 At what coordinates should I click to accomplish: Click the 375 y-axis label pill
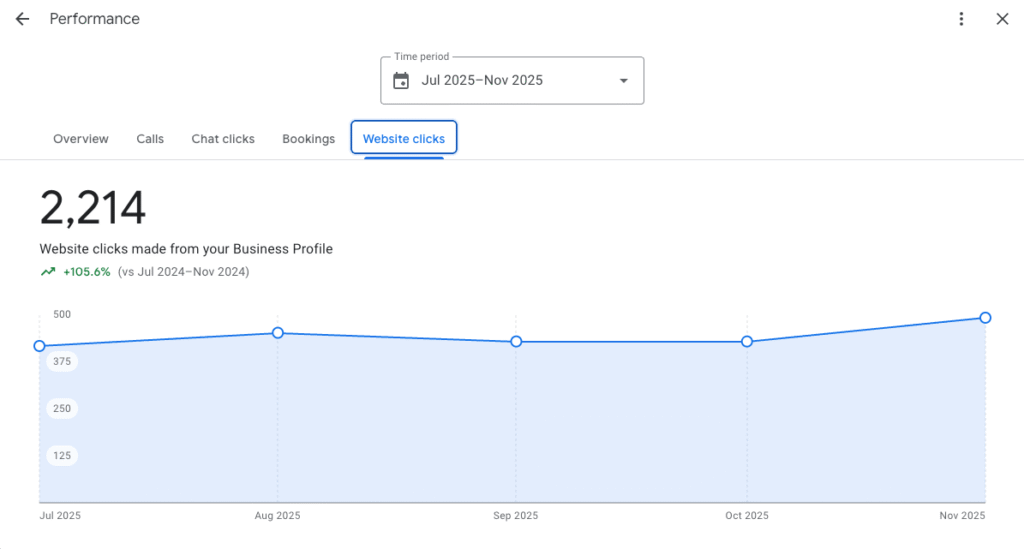62,361
